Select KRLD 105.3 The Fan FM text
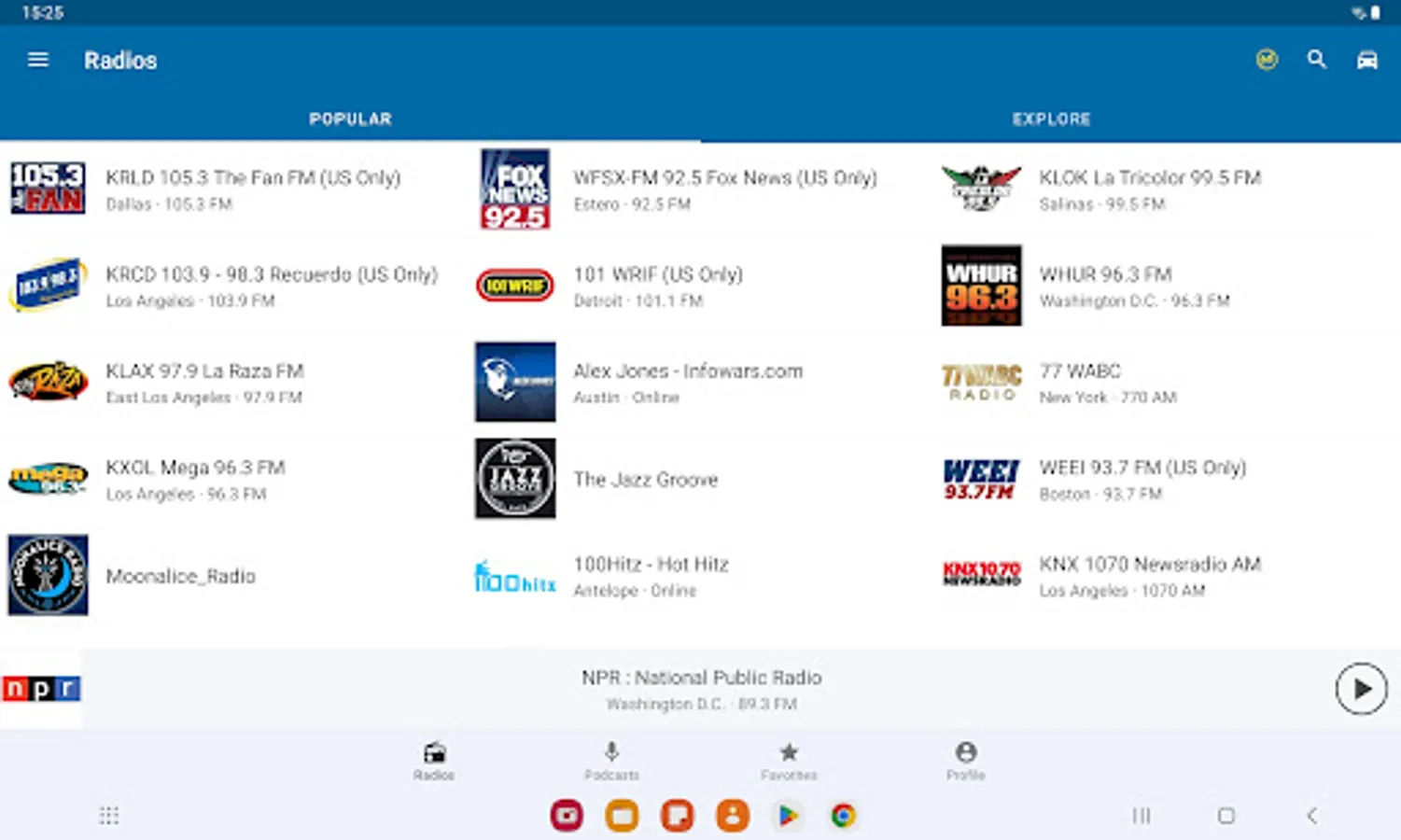 pos(253,177)
